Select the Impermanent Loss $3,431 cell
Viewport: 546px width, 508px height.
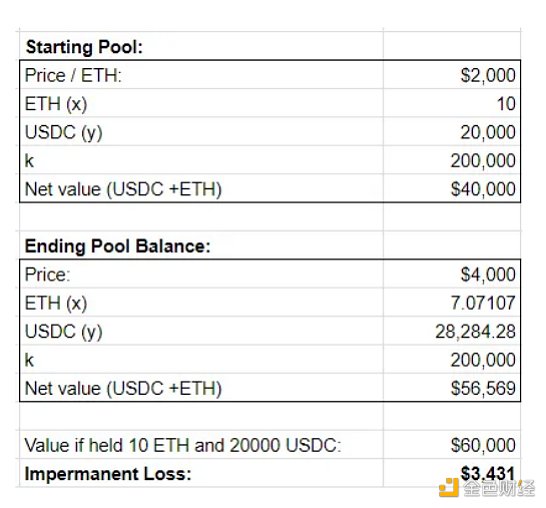(452, 473)
